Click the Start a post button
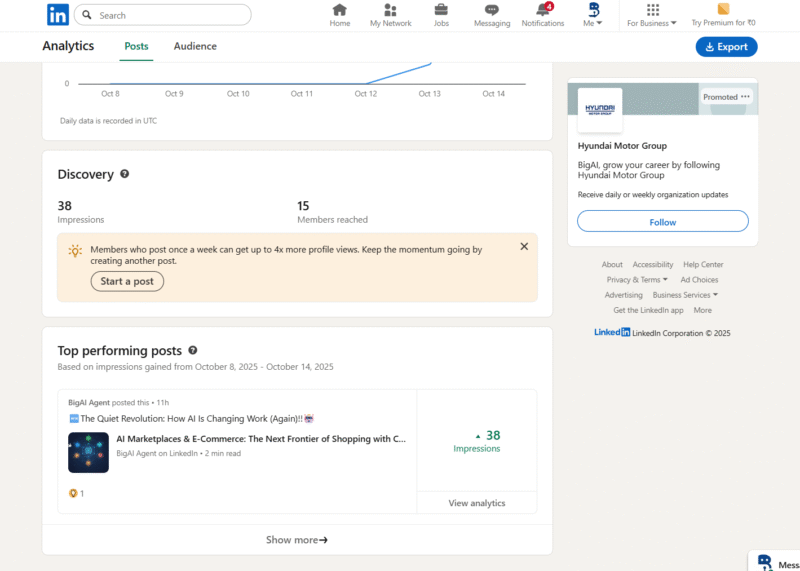This screenshot has width=800, height=571. point(127,281)
